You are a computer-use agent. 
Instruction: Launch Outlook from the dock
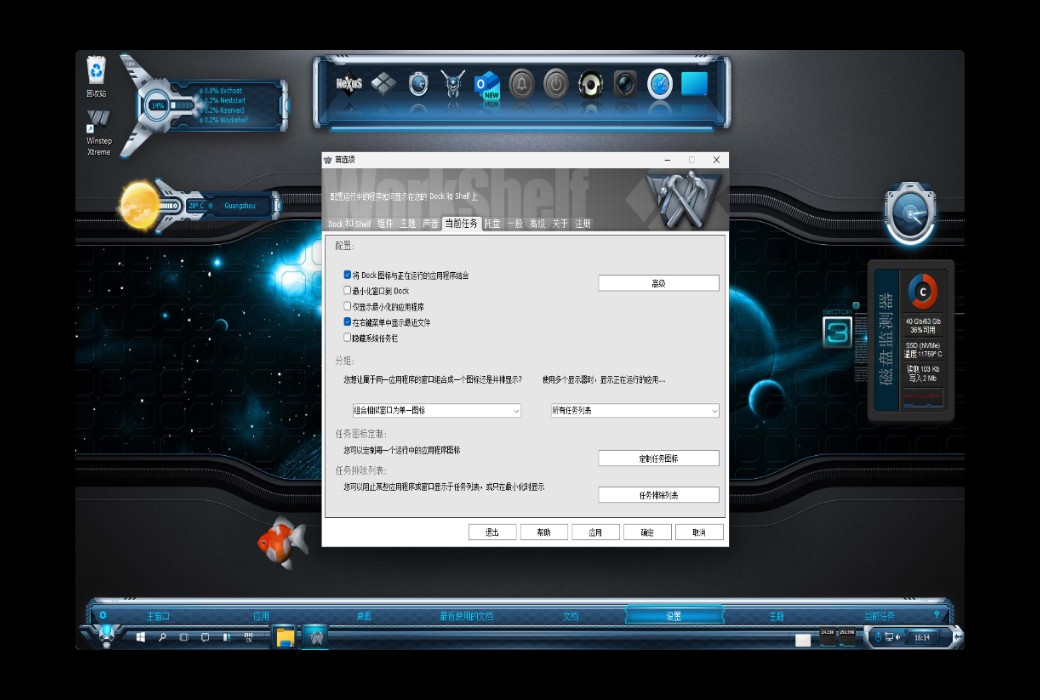coord(487,86)
